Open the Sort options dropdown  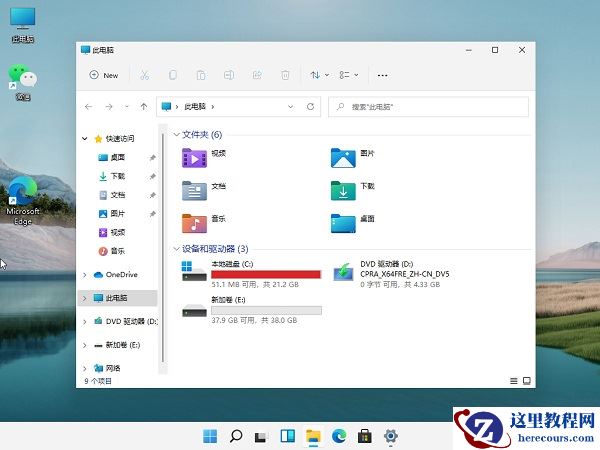320,75
